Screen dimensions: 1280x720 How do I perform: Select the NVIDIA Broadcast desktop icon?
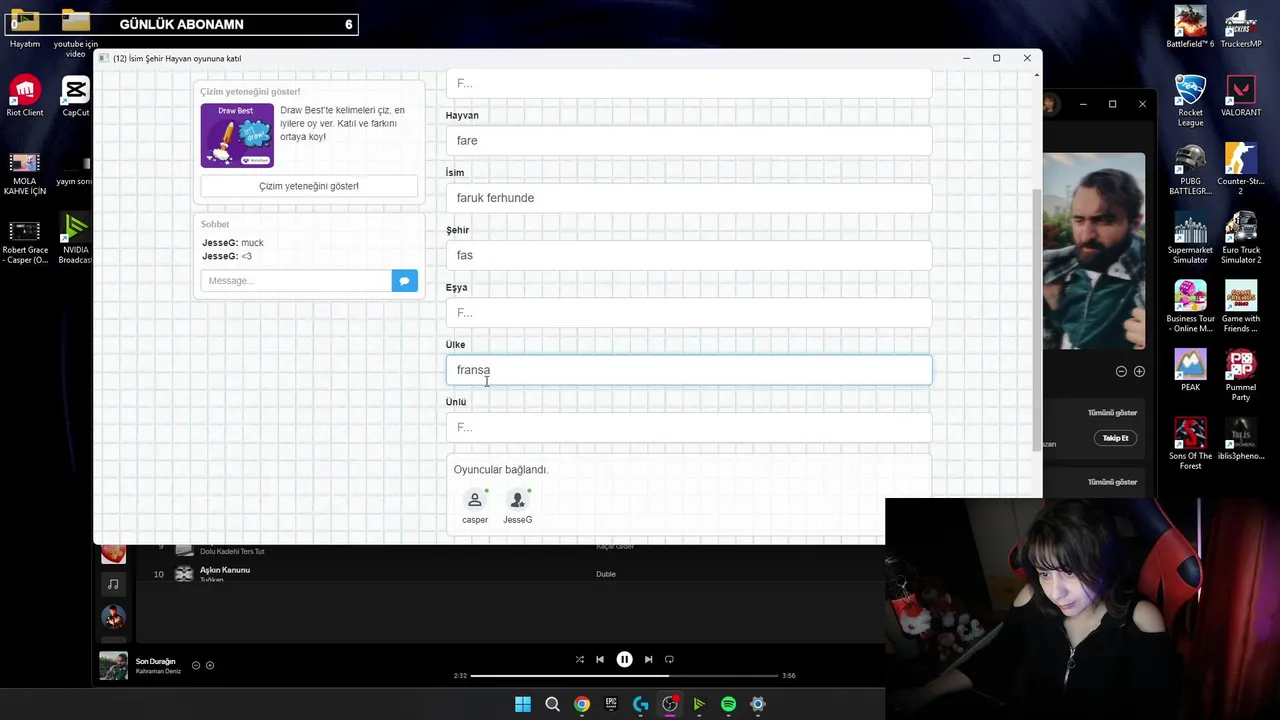click(x=75, y=238)
